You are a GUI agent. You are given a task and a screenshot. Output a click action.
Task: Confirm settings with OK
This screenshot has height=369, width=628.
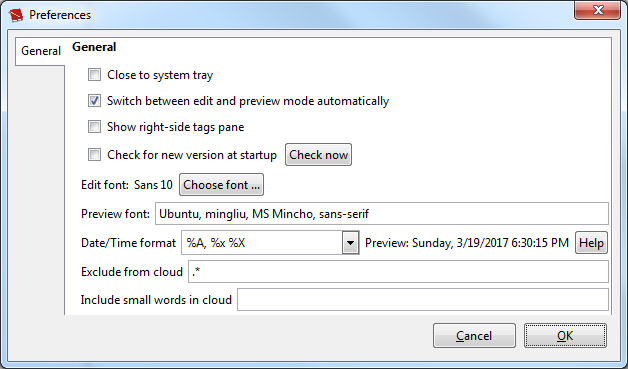click(565, 335)
